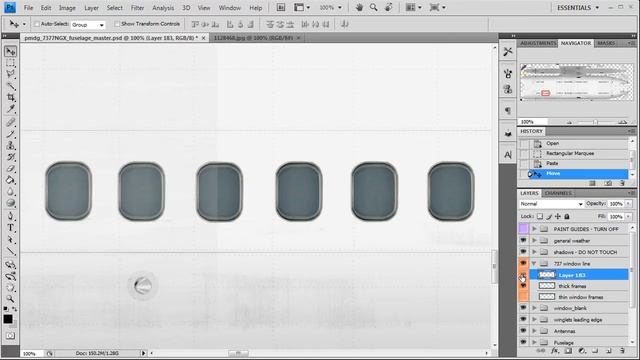Select the Lasso tool
The height and width of the screenshot is (360, 640).
pyautogui.click(x=10, y=74)
